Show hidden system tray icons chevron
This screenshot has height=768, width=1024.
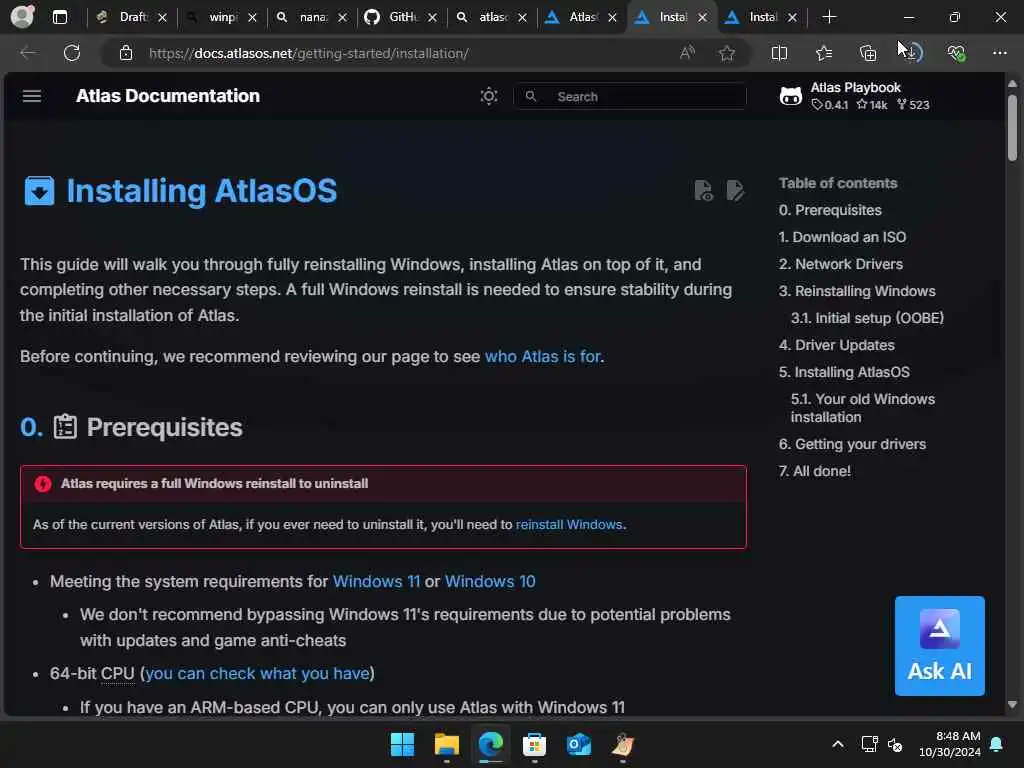tap(838, 744)
